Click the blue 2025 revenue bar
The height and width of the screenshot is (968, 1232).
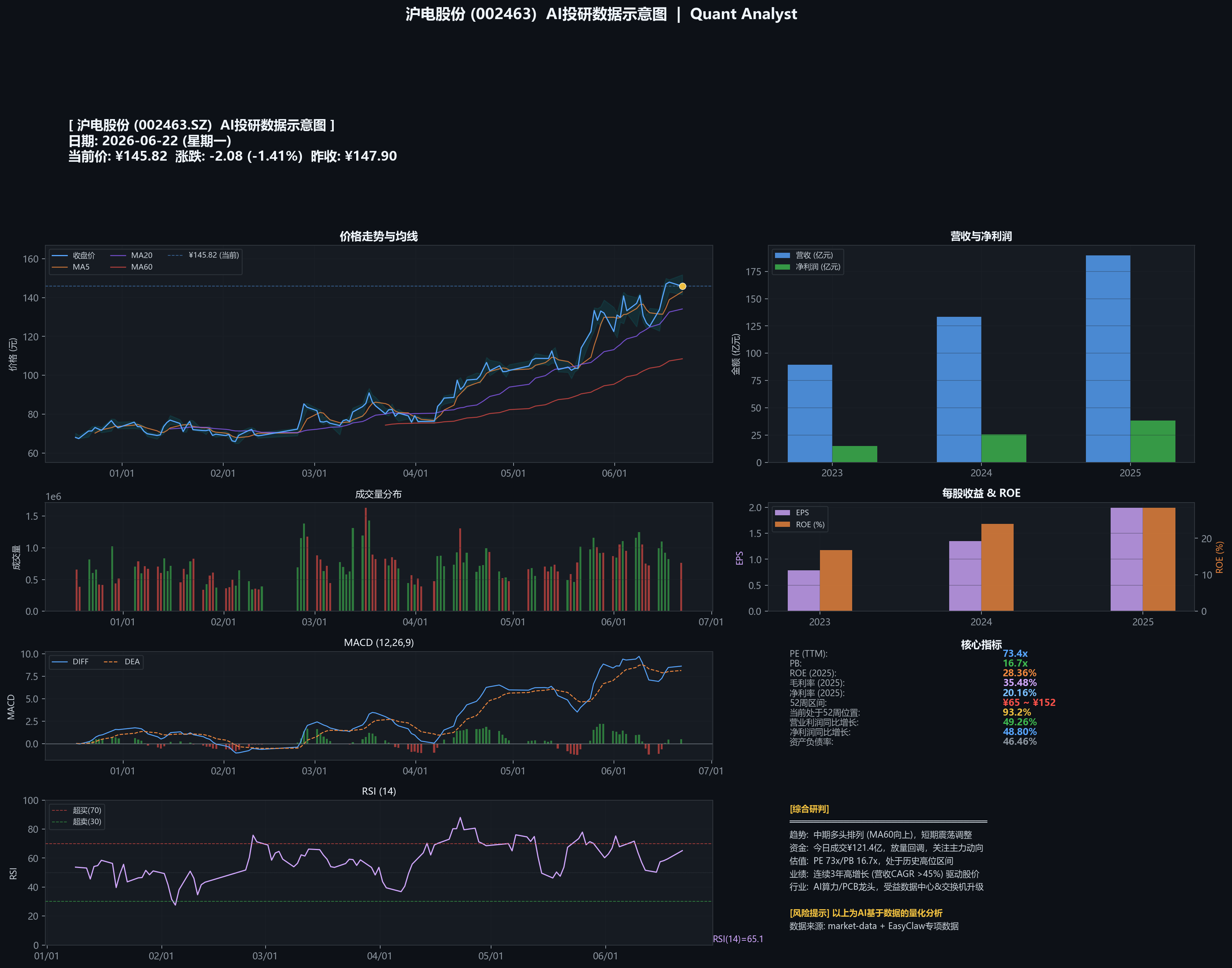(x=1108, y=359)
